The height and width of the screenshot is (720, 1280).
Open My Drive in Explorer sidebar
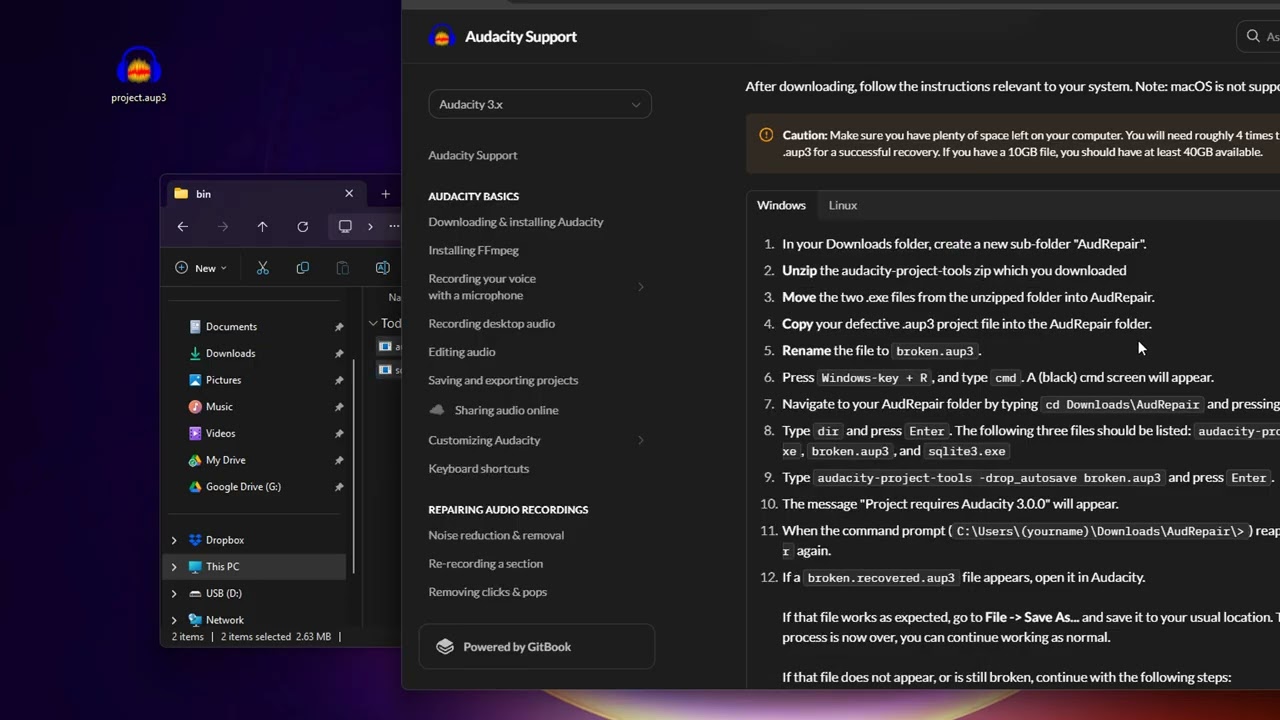(x=225, y=460)
